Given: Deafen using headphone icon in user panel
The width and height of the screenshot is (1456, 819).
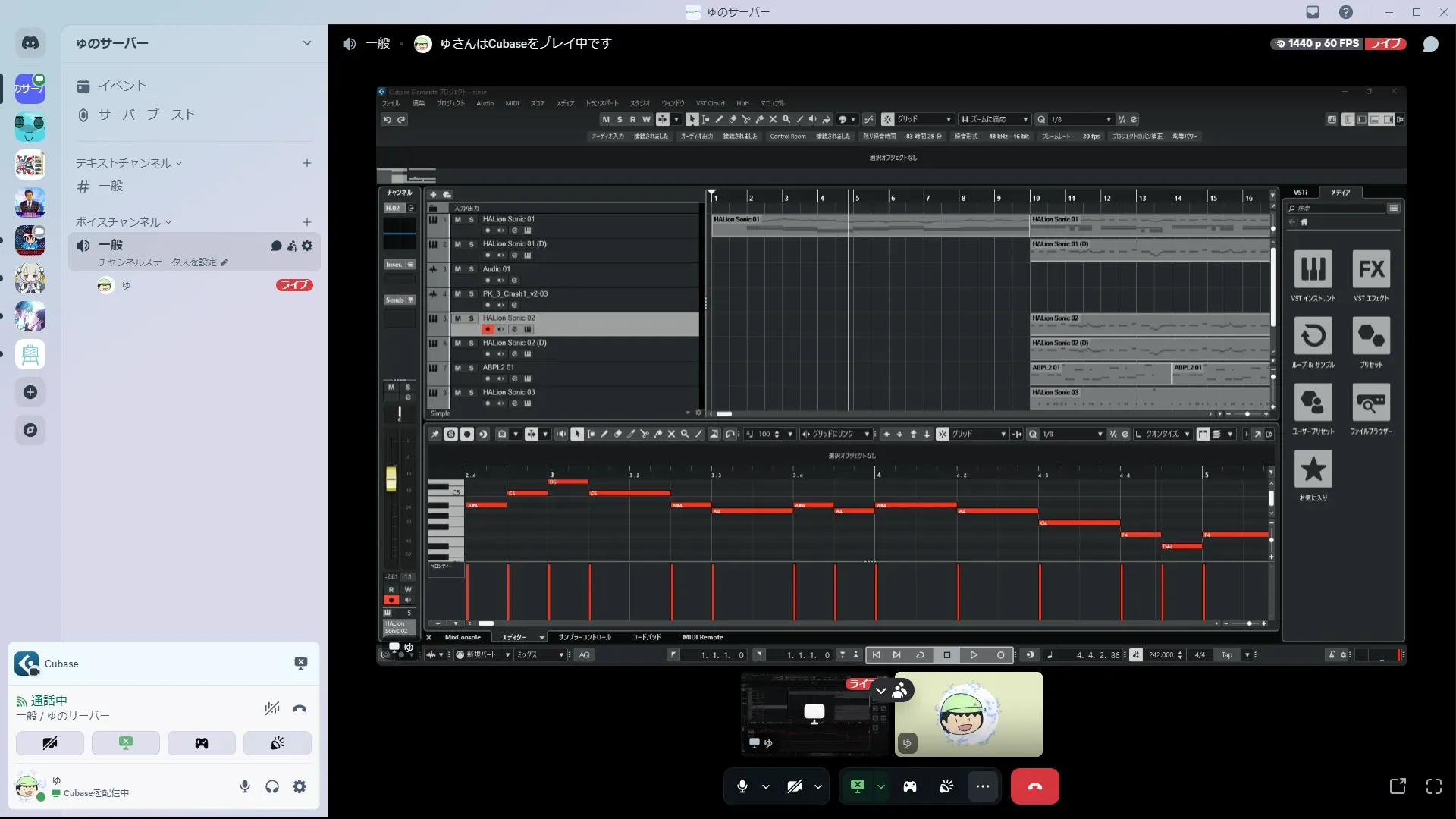Looking at the screenshot, I should pos(272,786).
